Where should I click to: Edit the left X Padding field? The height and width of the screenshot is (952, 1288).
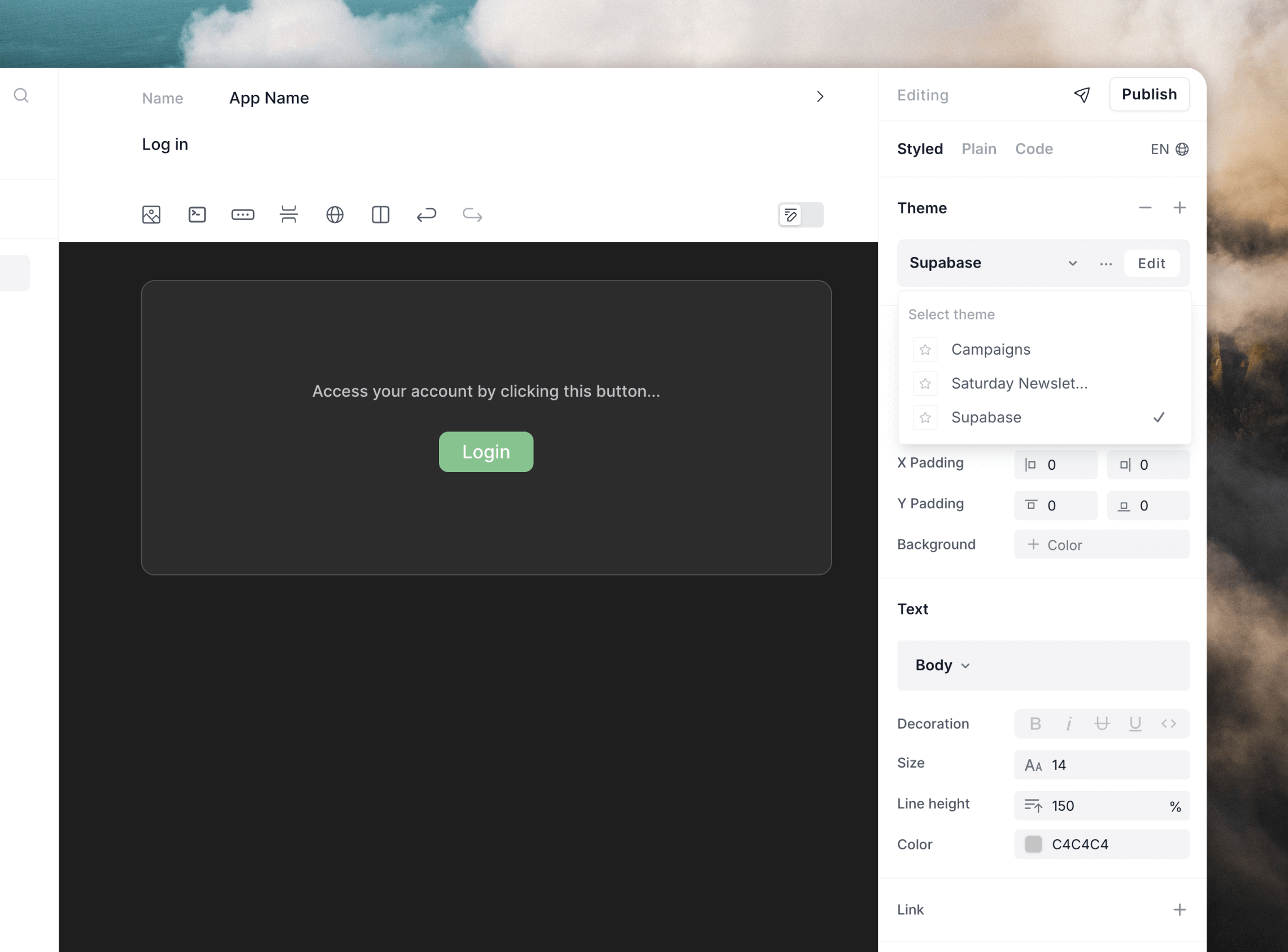(1056, 465)
